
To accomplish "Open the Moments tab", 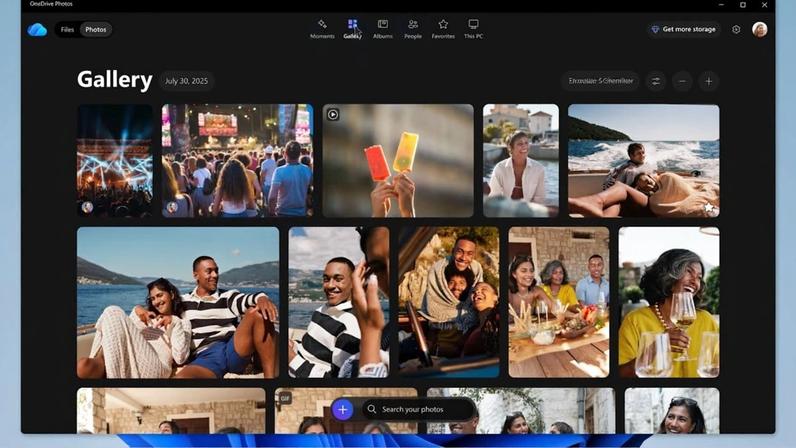I will 322,29.
